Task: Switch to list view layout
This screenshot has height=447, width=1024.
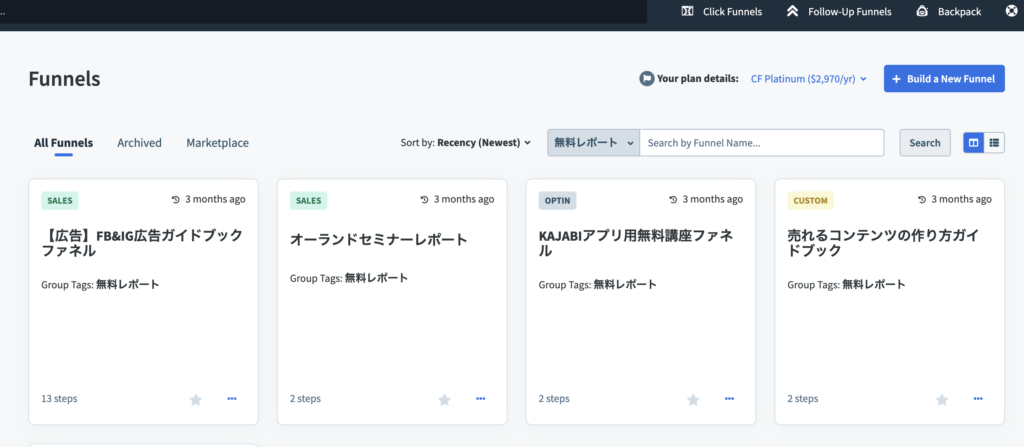Action: pos(994,142)
